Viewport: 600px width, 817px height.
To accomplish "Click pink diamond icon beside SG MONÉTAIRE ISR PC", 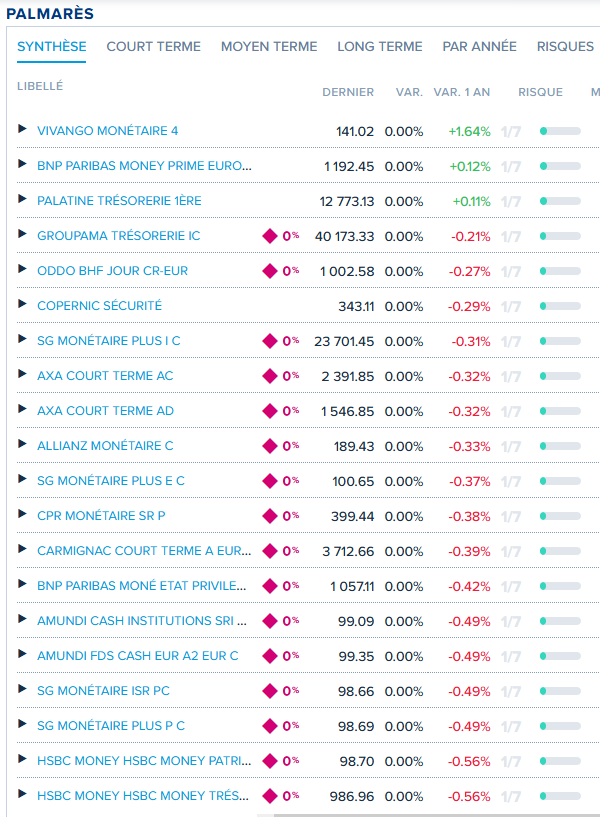I will pyautogui.click(x=269, y=691).
